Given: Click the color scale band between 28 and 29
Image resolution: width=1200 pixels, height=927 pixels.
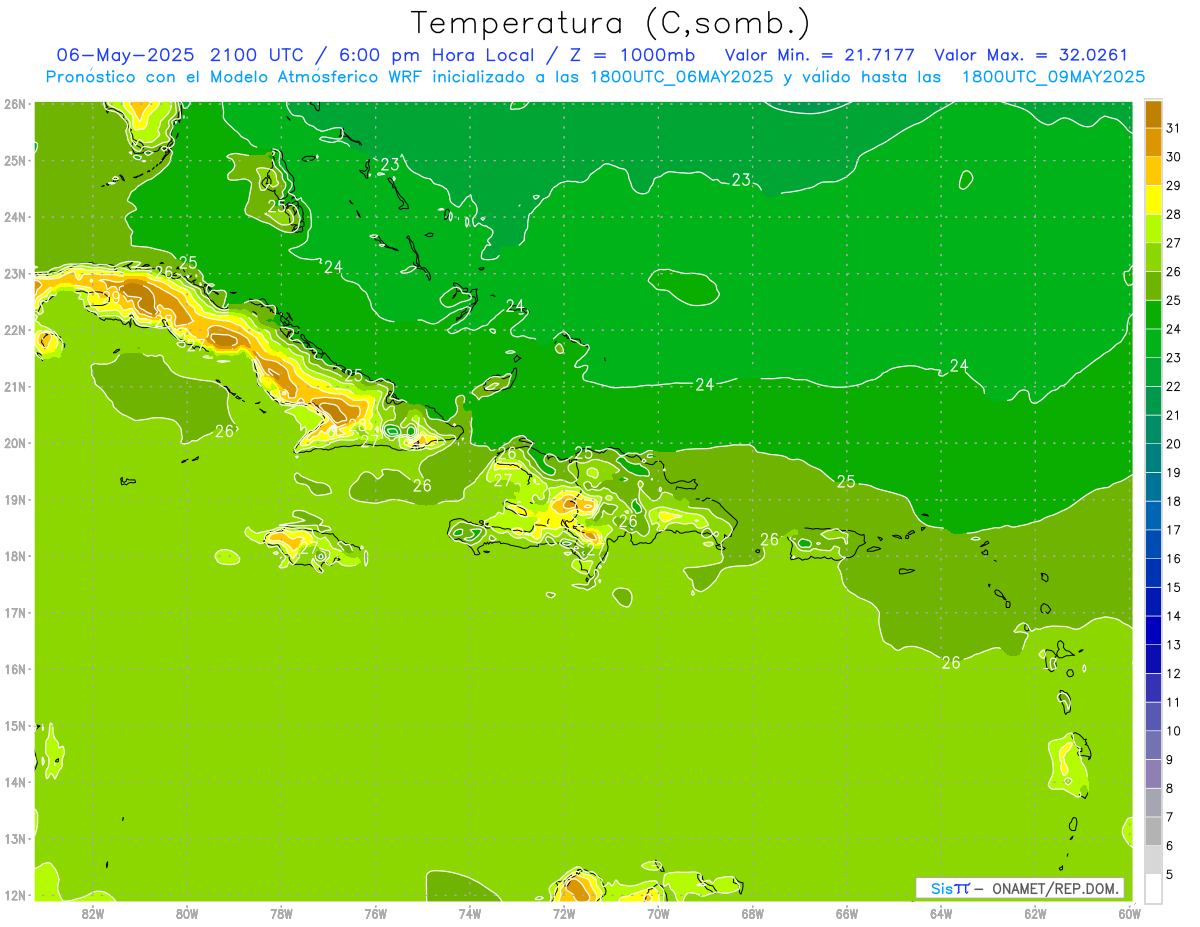Looking at the screenshot, I should (1153, 200).
